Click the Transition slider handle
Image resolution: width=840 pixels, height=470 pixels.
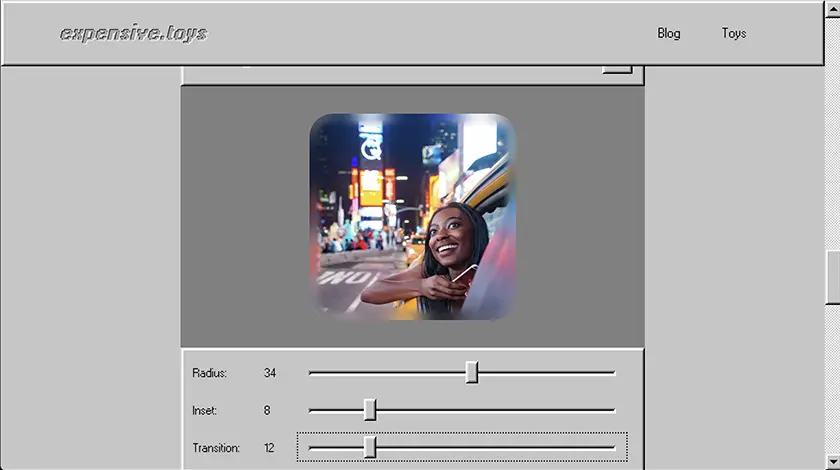(x=370, y=447)
